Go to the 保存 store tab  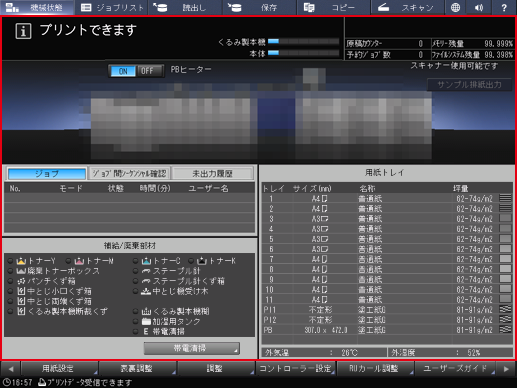click(x=259, y=7)
